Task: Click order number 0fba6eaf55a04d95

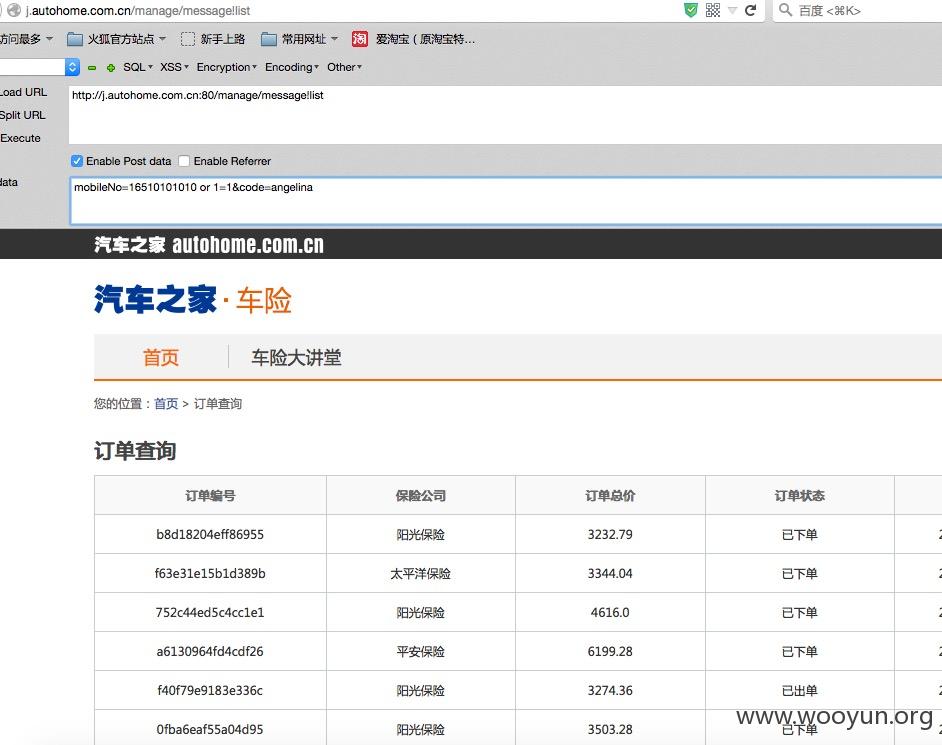Action: pyautogui.click(x=210, y=730)
